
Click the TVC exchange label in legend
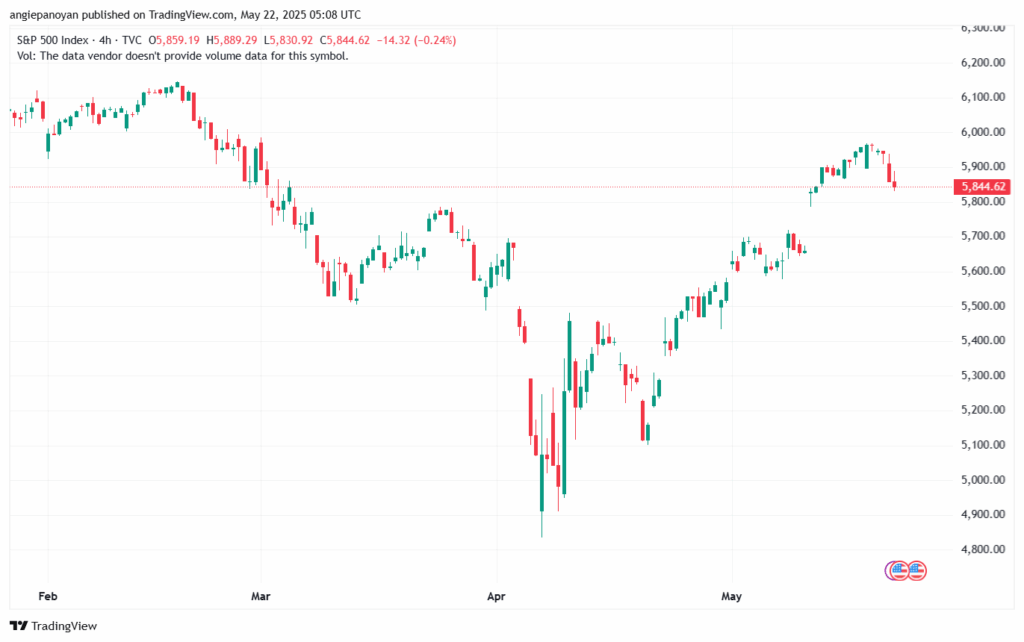131,40
